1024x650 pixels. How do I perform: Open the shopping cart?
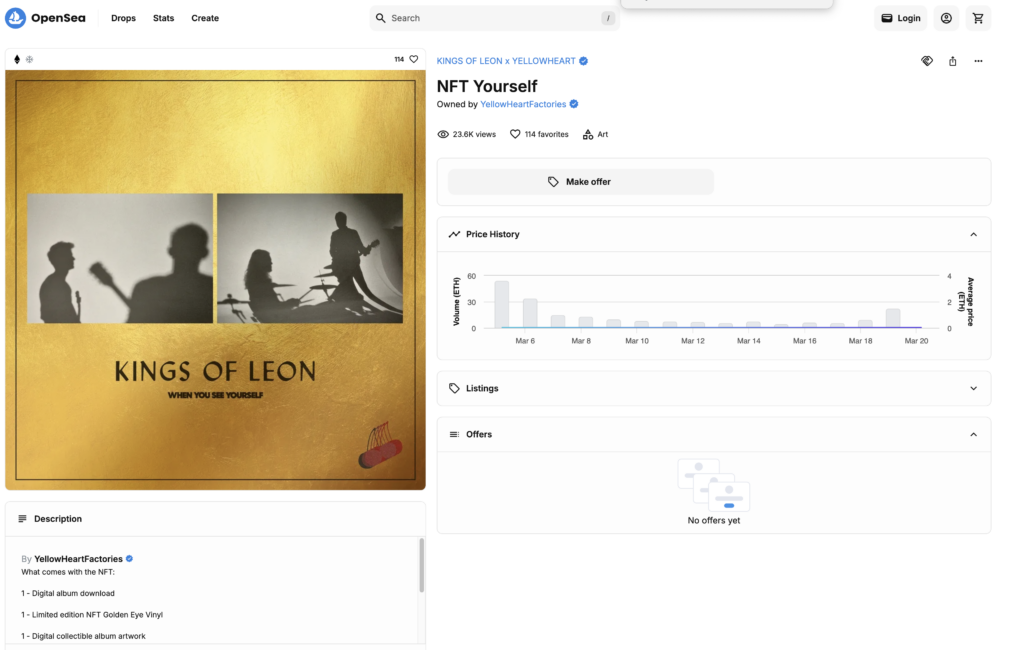tap(978, 18)
